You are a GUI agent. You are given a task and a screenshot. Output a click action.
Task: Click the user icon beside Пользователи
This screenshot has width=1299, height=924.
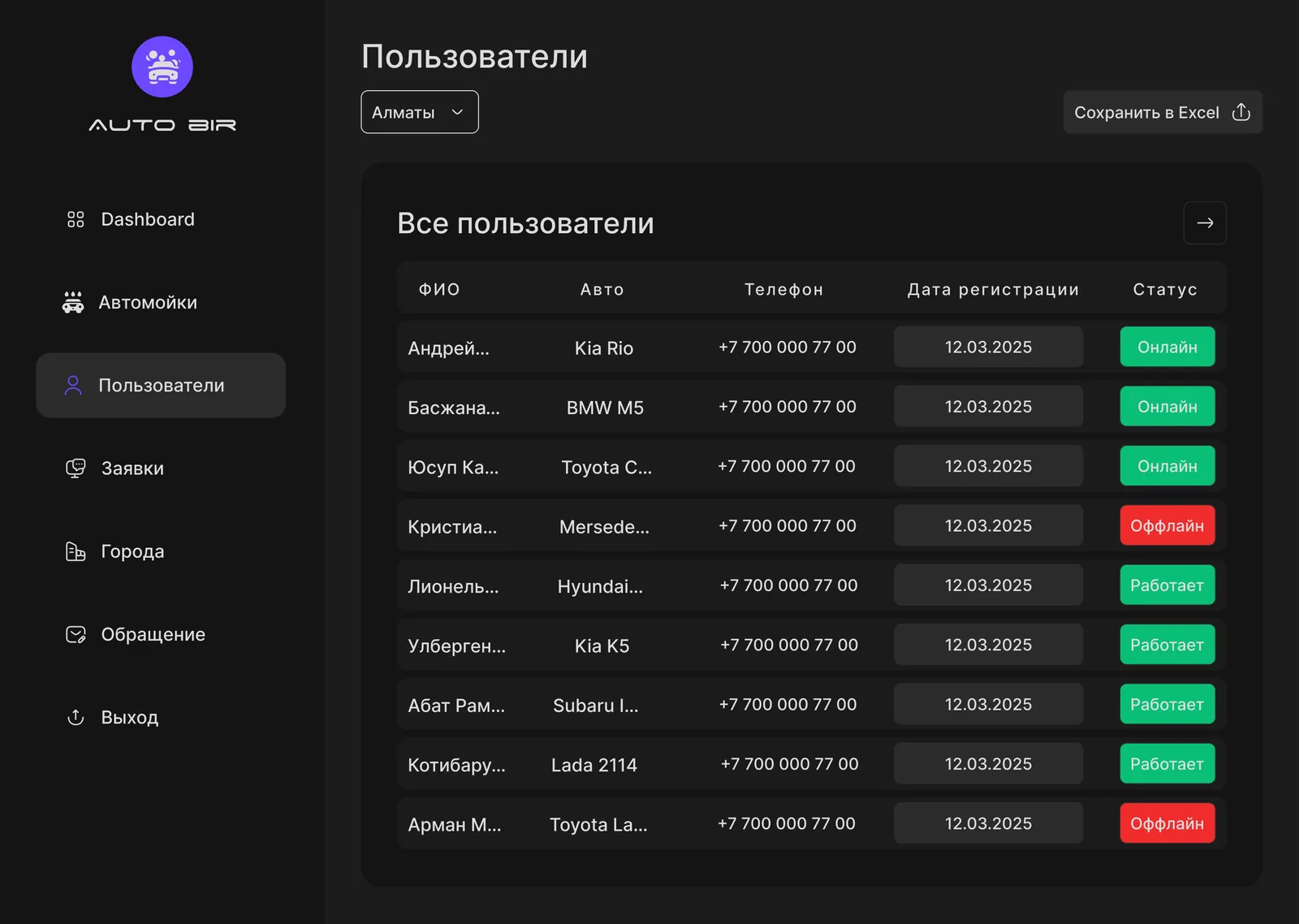click(x=73, y=385)
